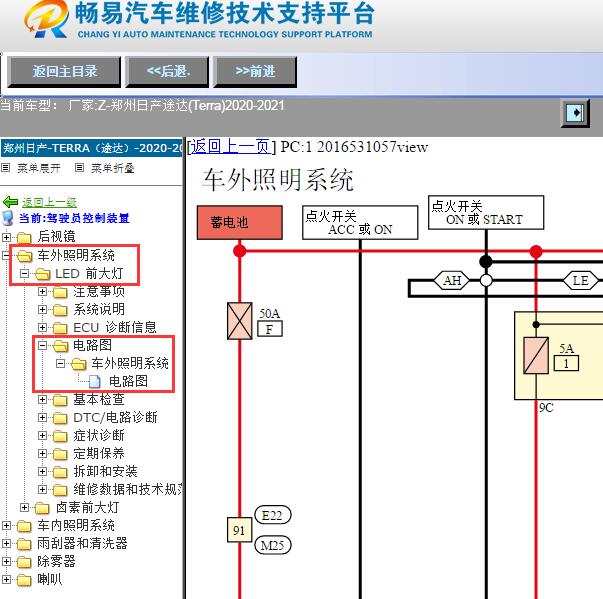Expand the 车内照明系统 node
This screenshot has width=603, height=599.
(x=7, y=525)
